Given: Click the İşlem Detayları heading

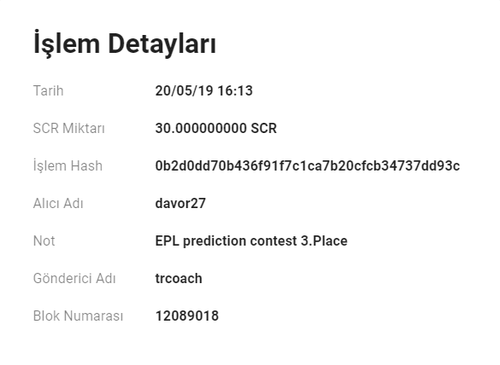Looking at the screenshot, I should [125, 44].
